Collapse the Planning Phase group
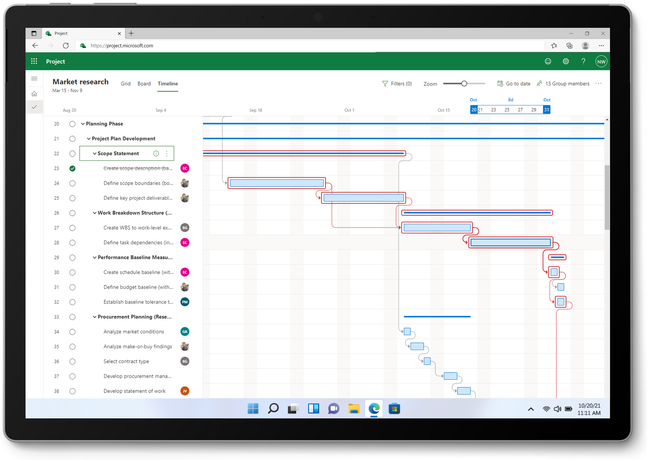 (x=82, y=124)
